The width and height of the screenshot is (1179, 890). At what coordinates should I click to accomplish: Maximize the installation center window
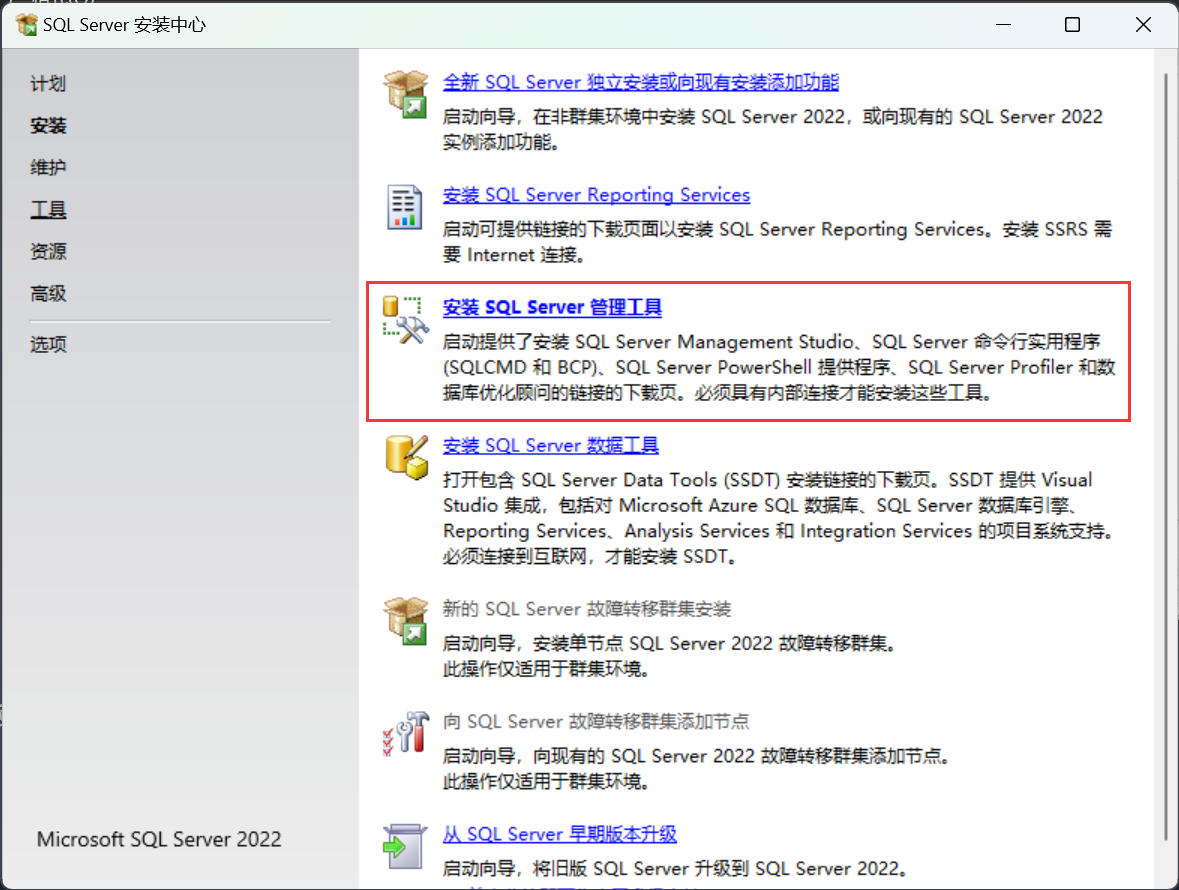point(1072,25)
